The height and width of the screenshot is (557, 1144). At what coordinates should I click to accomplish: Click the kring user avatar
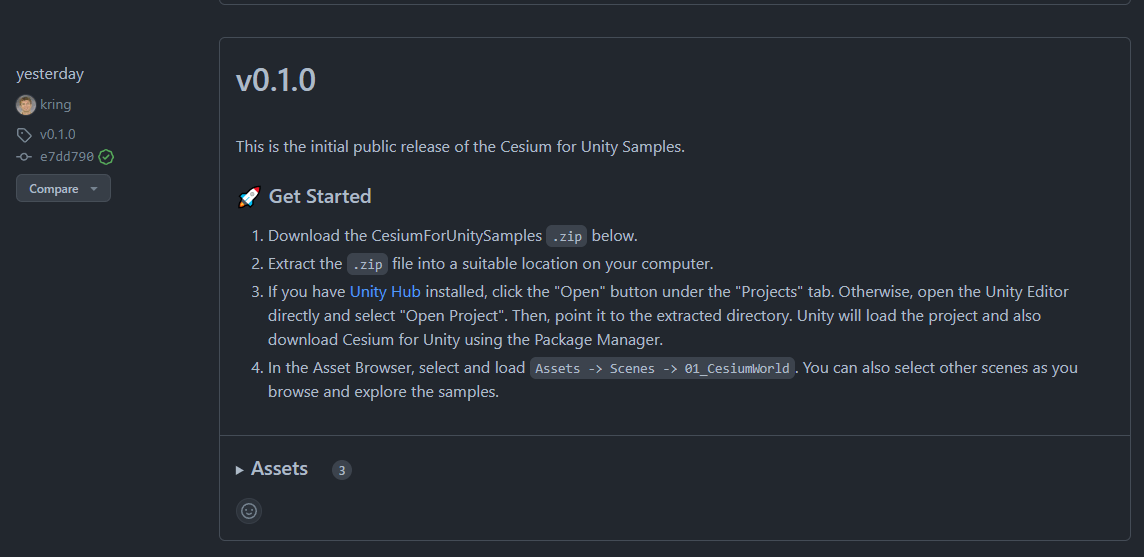(26, 105)
